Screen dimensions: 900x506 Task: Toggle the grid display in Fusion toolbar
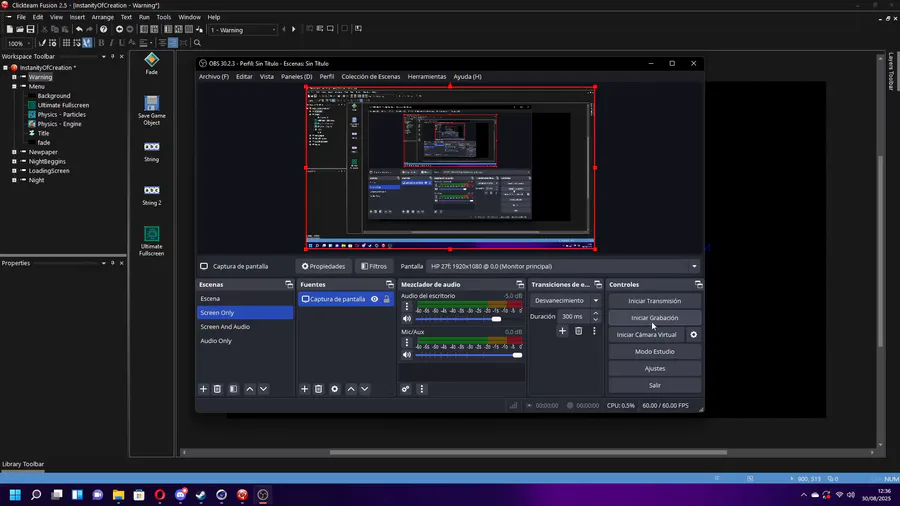66,43
